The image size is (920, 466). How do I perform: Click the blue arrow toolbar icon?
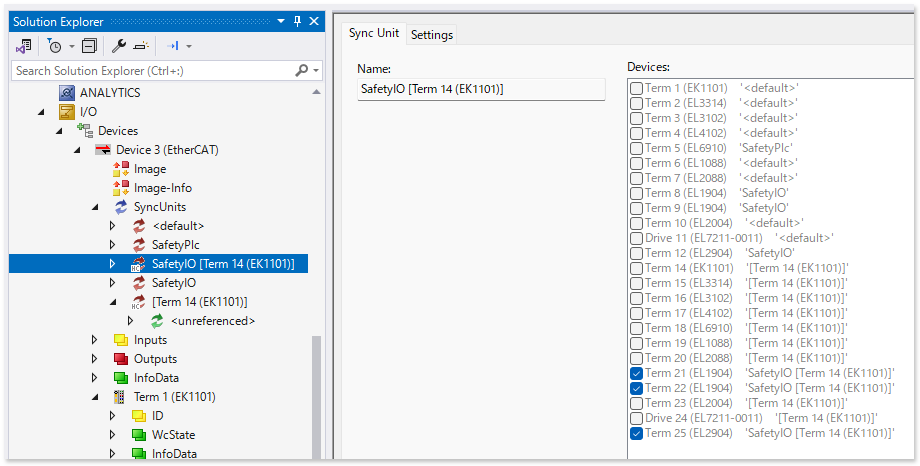pyautogui.click(x=173, y=46)
